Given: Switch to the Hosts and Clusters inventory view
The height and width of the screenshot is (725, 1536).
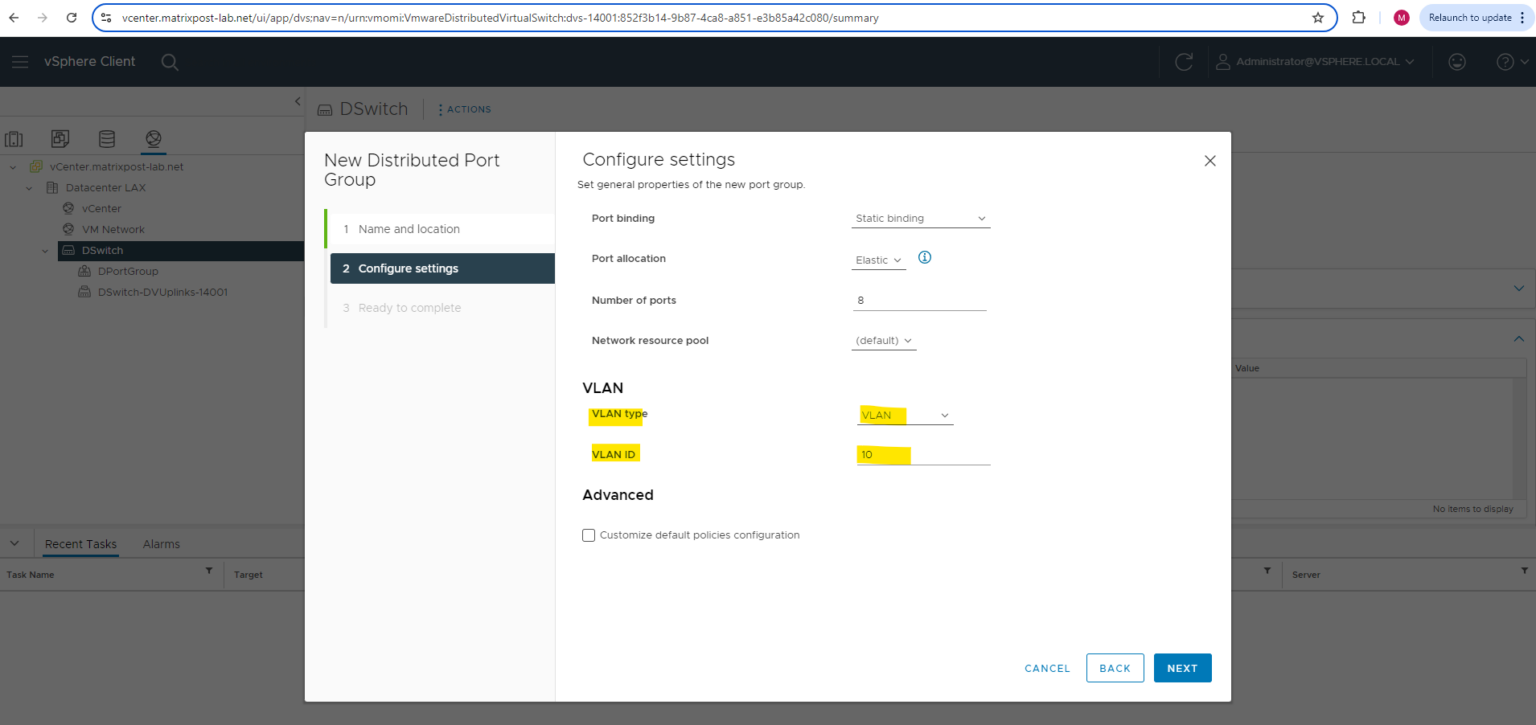Looking at the screenshot, I should 14,138.
